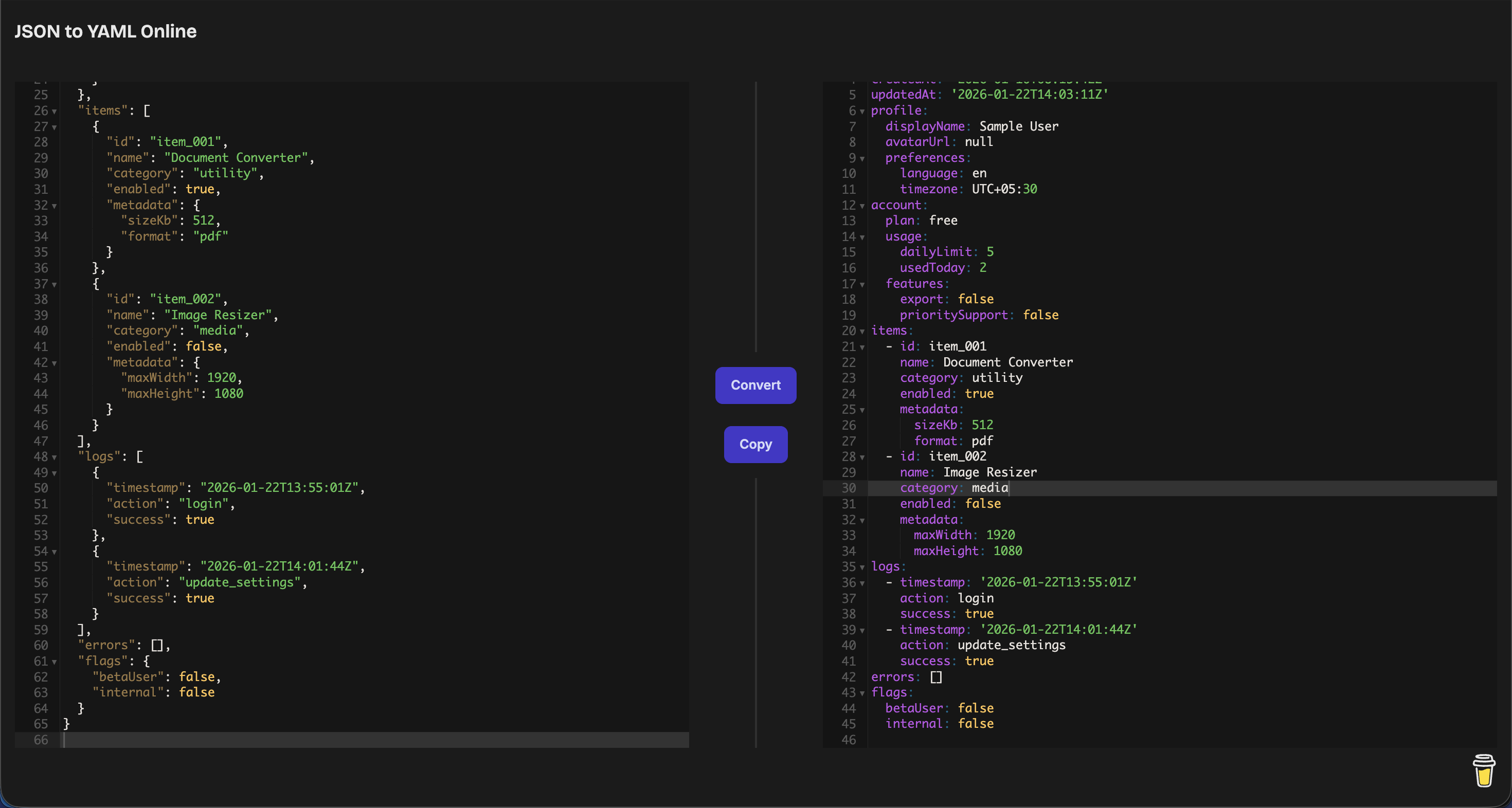Collapse the profile section in YAML output
The height and width of the screenshot is (808, 1512).
tap(862, 112)
